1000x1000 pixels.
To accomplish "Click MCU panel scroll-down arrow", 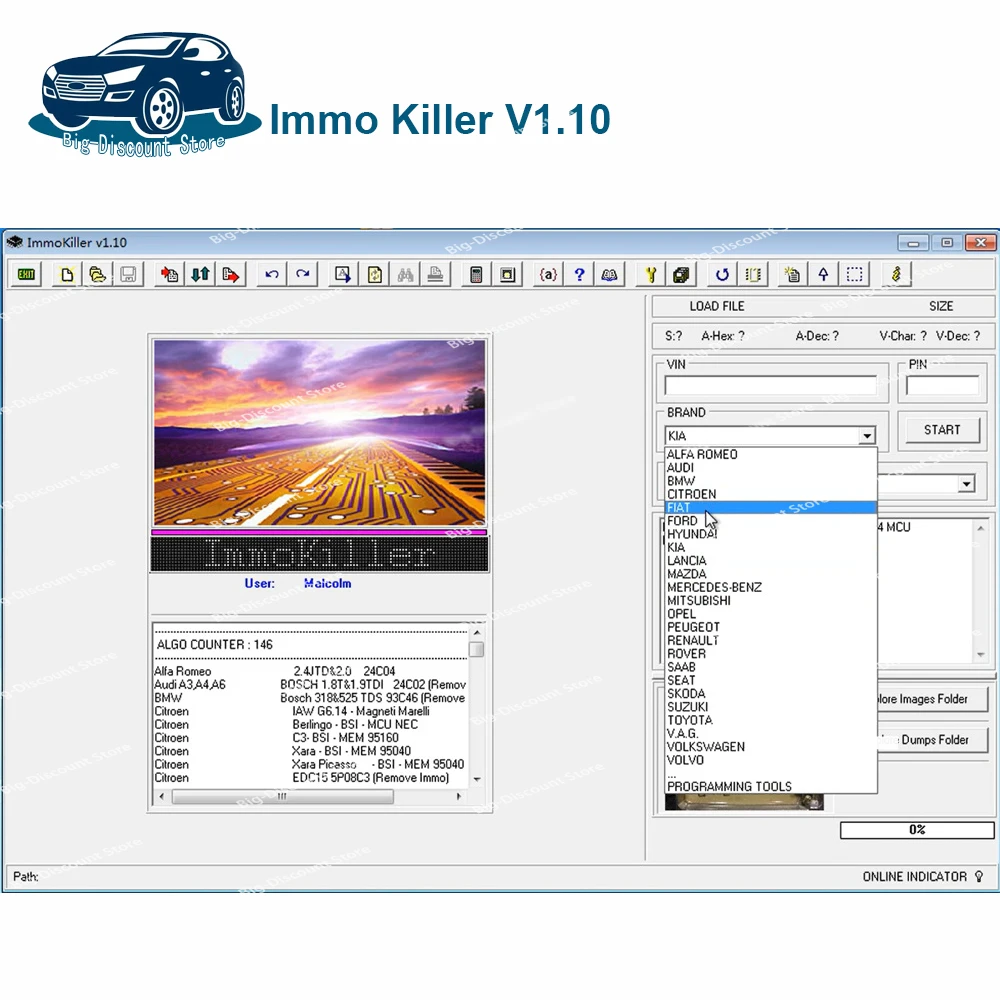I will pyautogui.click(x=981, y=655).
